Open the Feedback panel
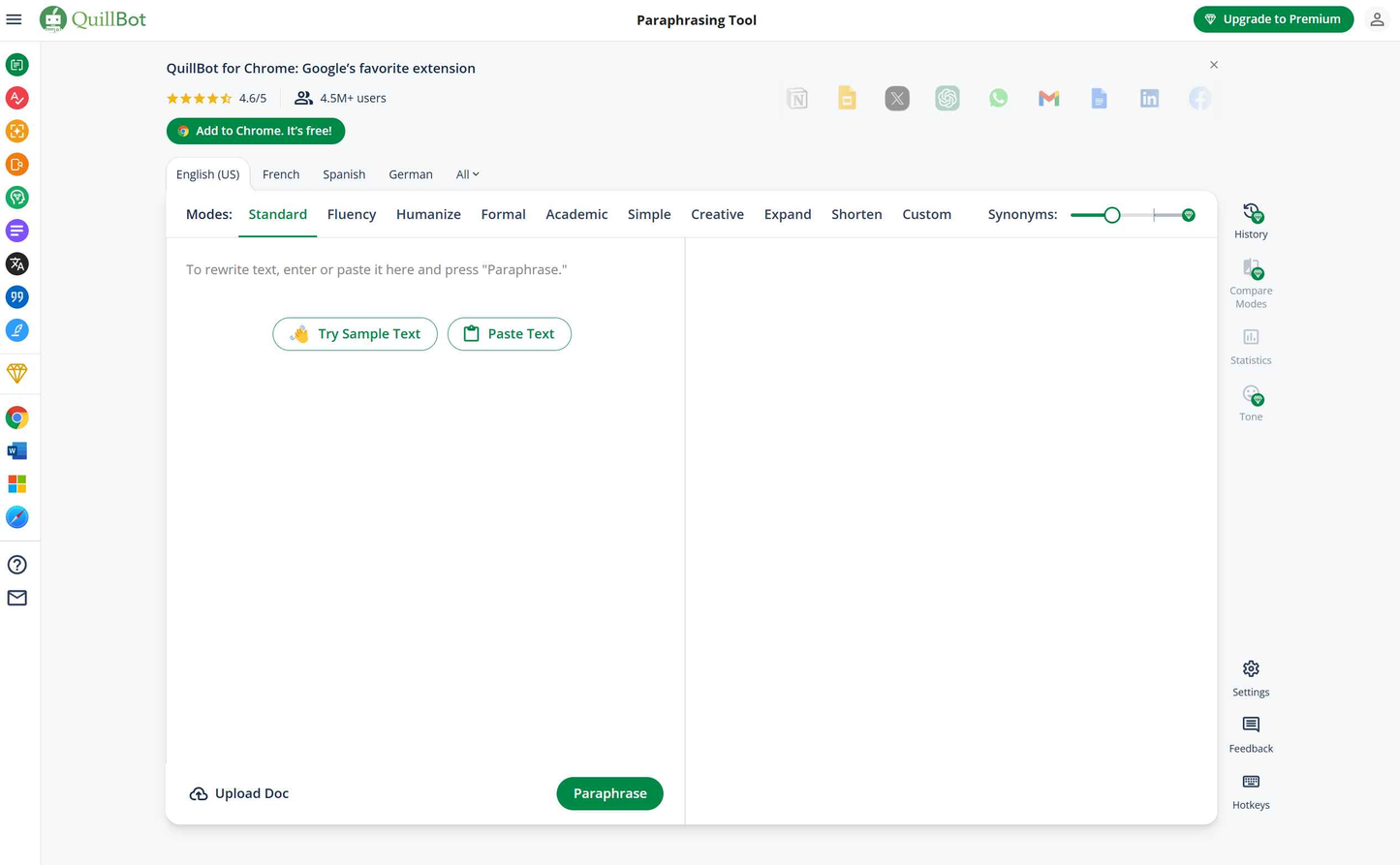Image resolution: width=1400 pixels, height=865 pixels. pos(1251,734)
